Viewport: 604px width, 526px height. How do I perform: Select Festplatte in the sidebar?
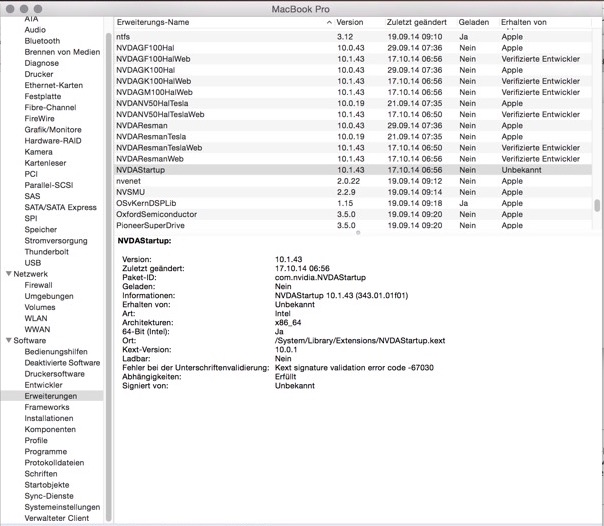tap(43, 96)
